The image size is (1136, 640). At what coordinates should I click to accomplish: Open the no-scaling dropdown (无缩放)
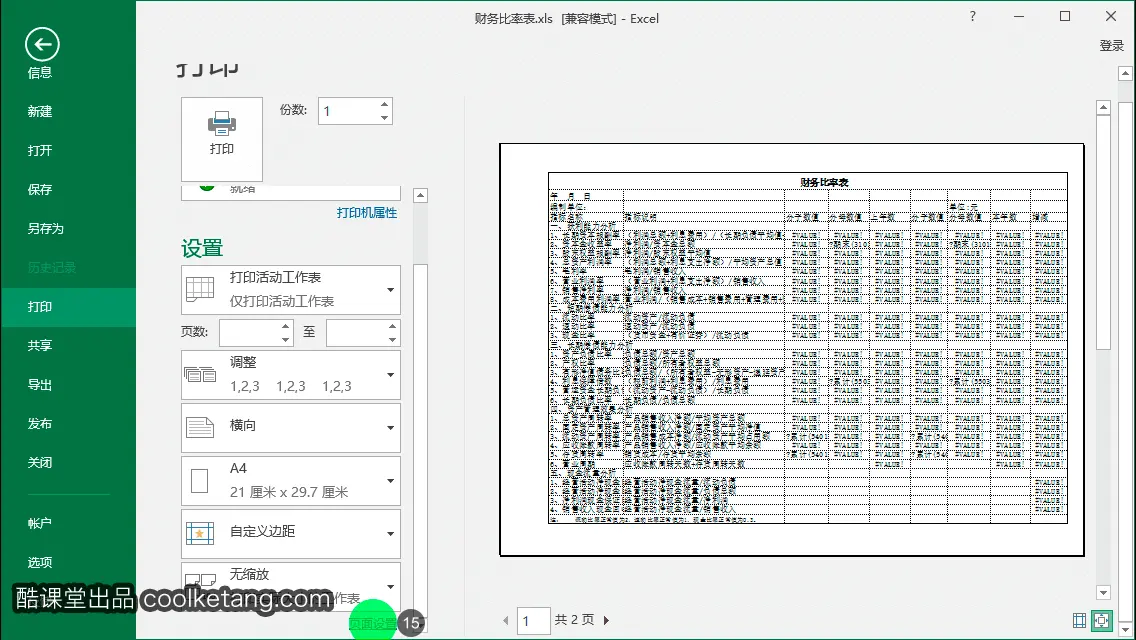tap(291, 586)
